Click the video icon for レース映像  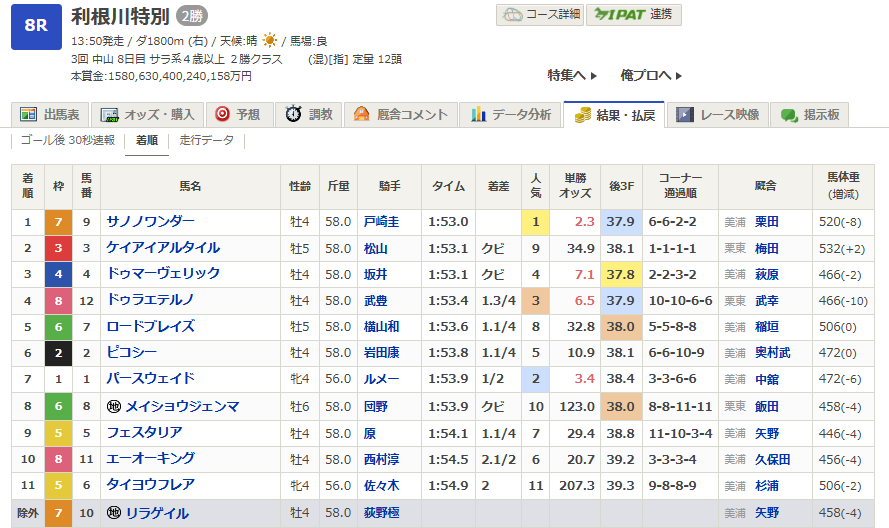(x=684, y=114)
